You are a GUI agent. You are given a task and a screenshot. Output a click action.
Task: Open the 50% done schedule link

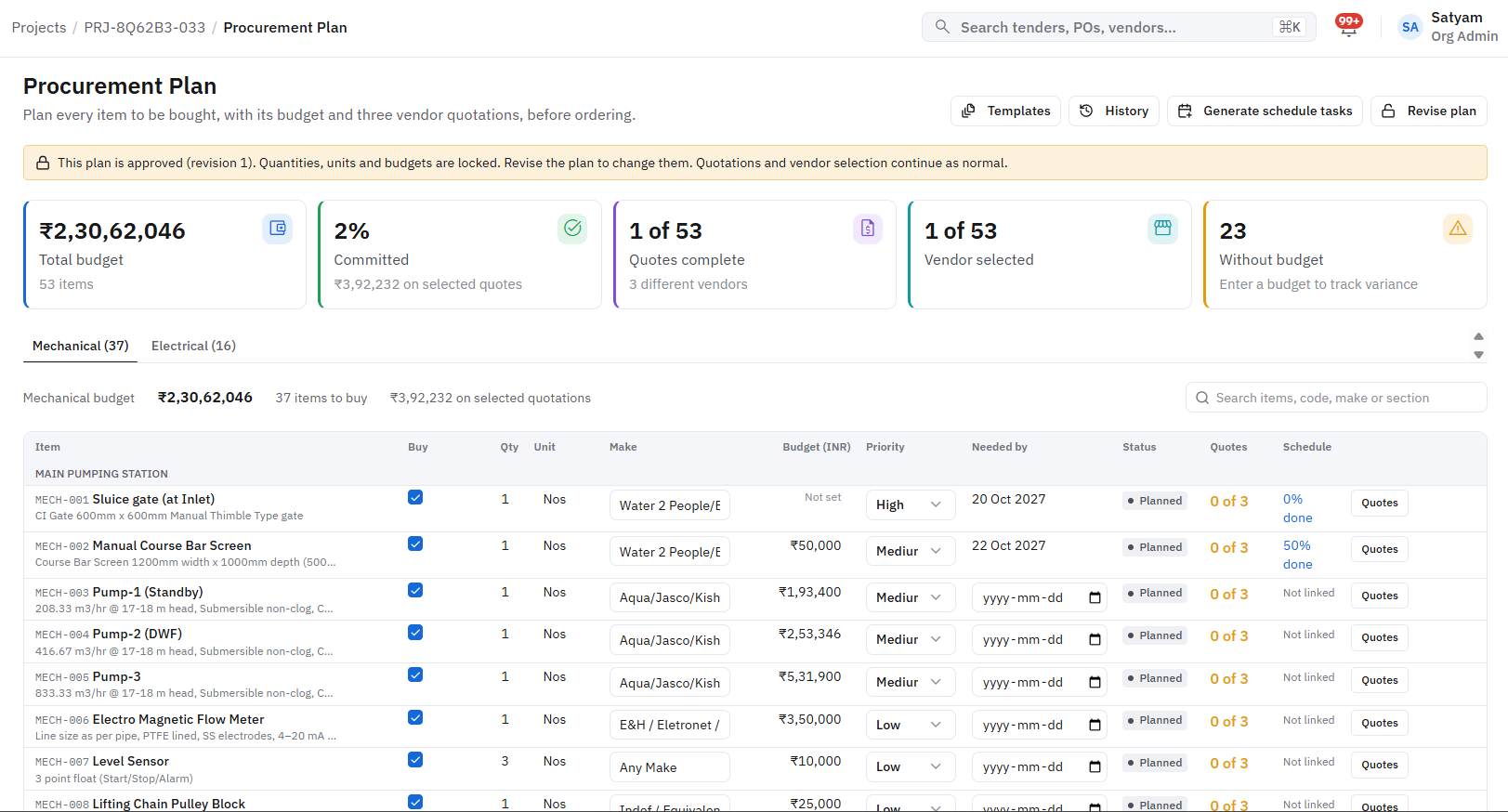[1297, 555]
